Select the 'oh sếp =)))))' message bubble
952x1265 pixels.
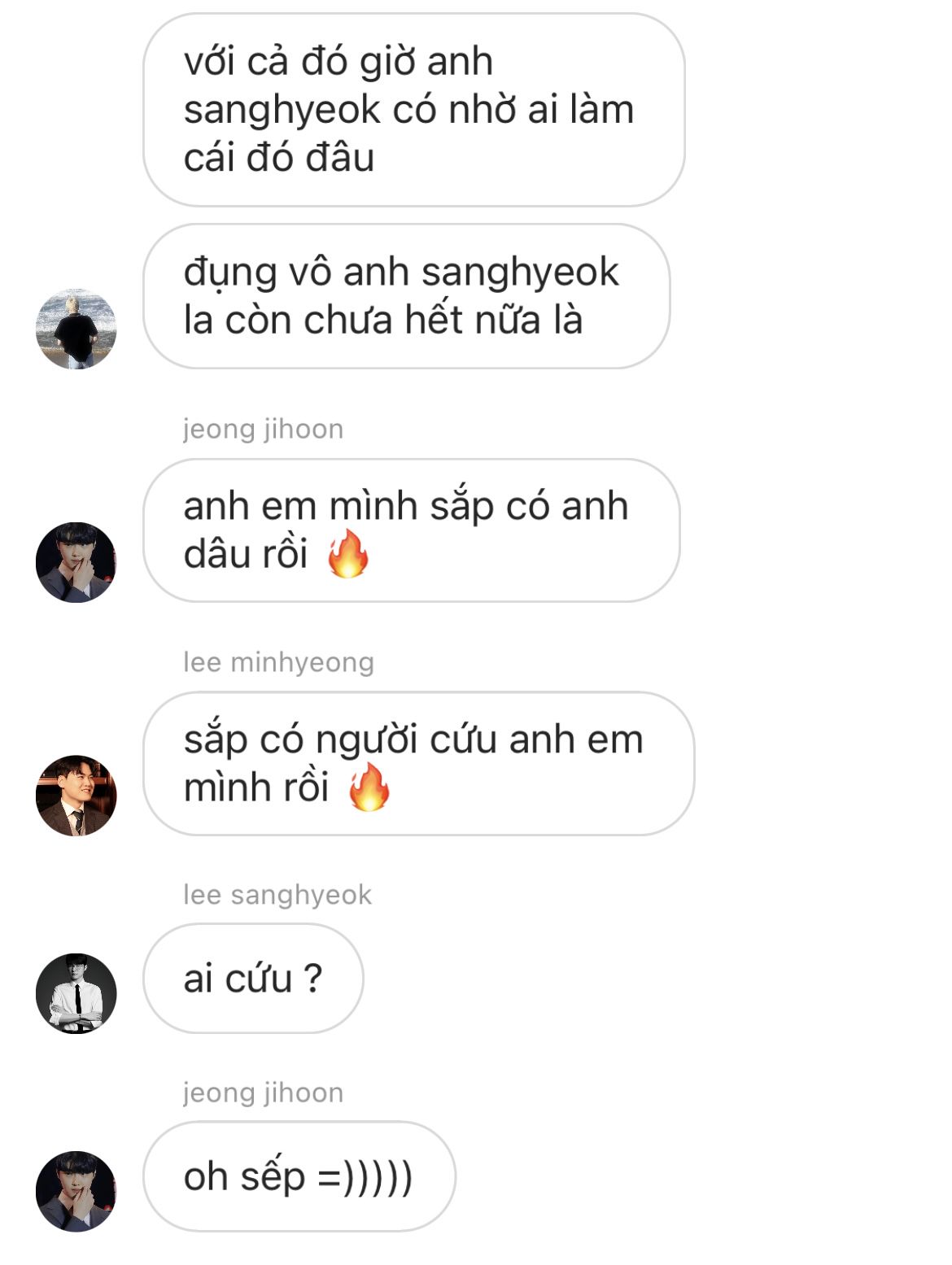pyautogui.click(x=299, y=1176)
